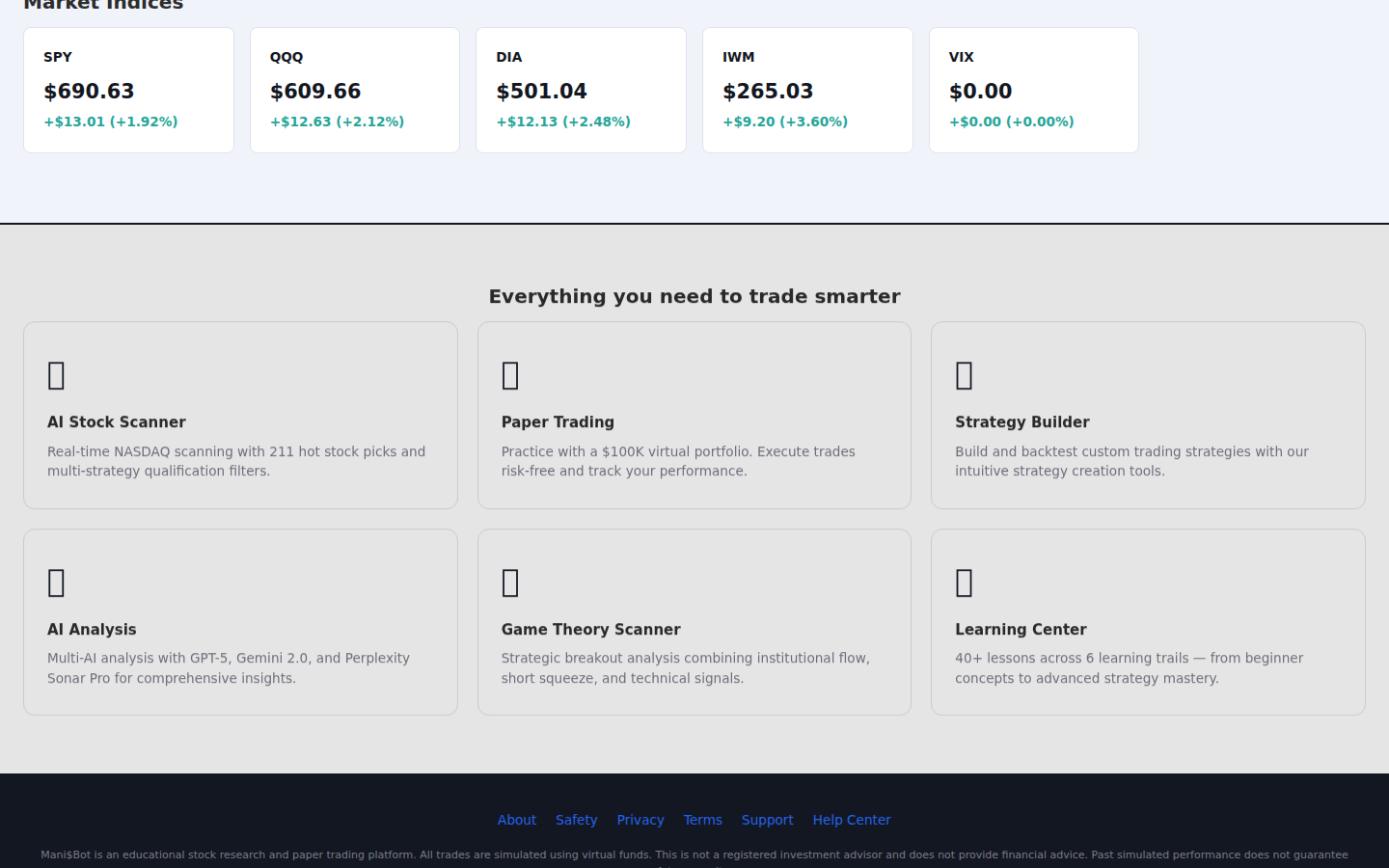This screenshot has width=1389, height=868.
Task: Click the Game Theory Scanner card icon
Action: [510, 583]
